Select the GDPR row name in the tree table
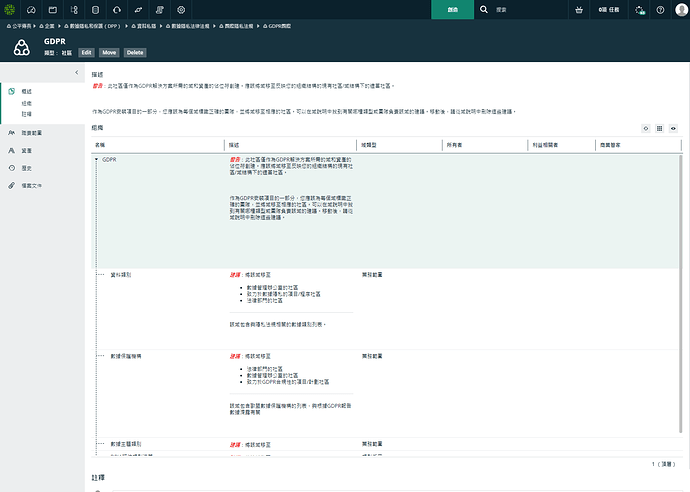The width and height of the screenshot is (690, 492). (109, 160)
